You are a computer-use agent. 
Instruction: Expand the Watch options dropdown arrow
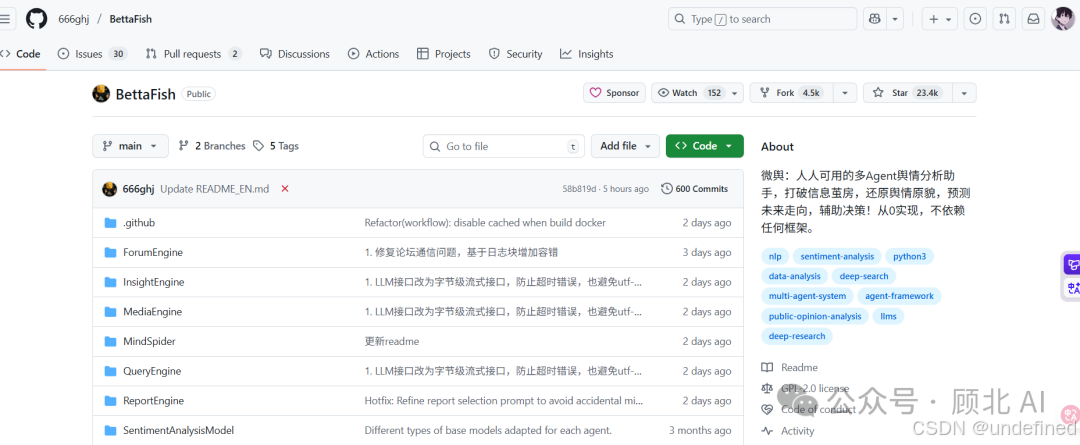735,93
